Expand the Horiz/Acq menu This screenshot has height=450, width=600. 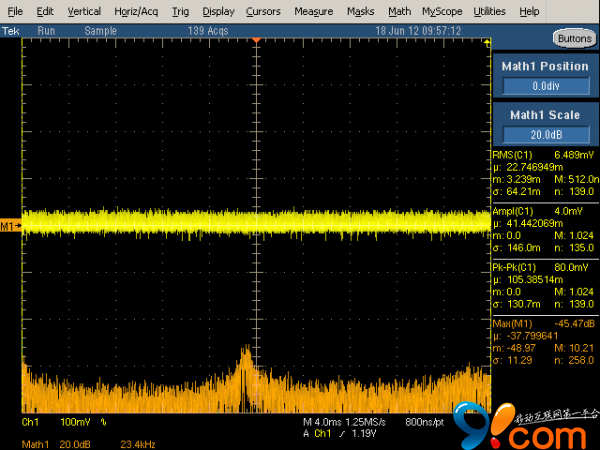tap(136, 11)
